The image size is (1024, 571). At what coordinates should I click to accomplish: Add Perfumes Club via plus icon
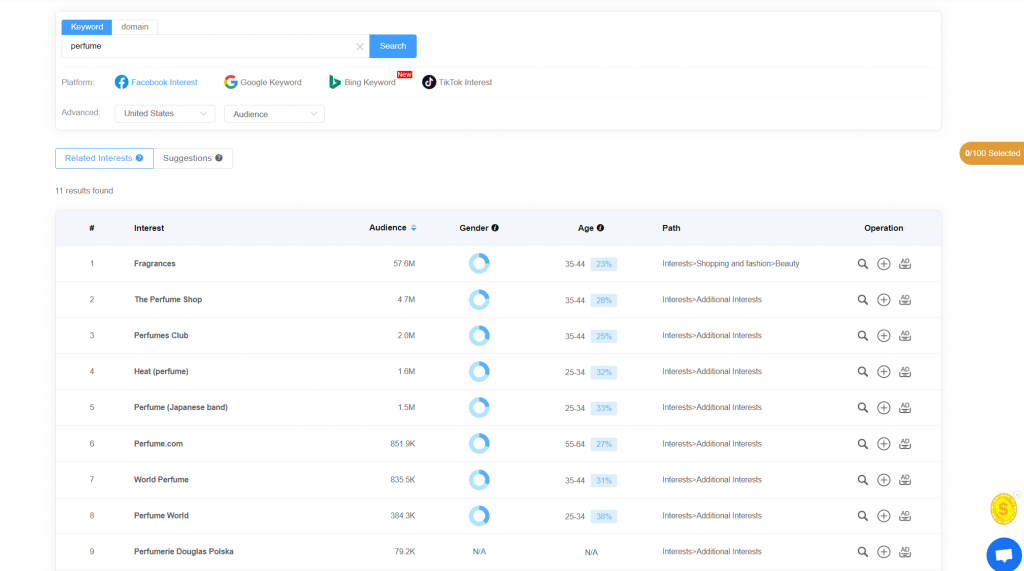coord(884,336)
